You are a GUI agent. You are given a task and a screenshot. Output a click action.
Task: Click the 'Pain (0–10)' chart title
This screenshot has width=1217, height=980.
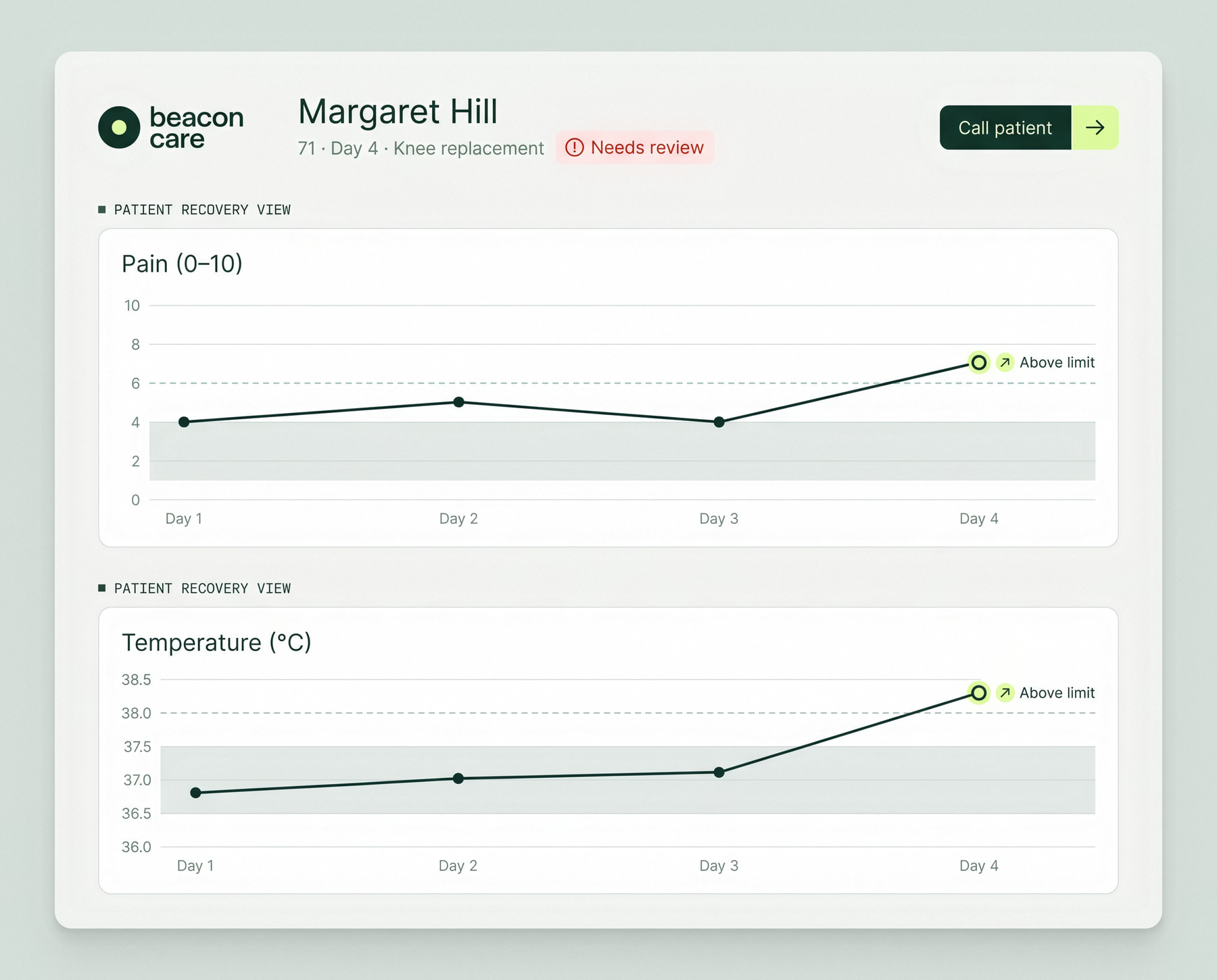182,264
